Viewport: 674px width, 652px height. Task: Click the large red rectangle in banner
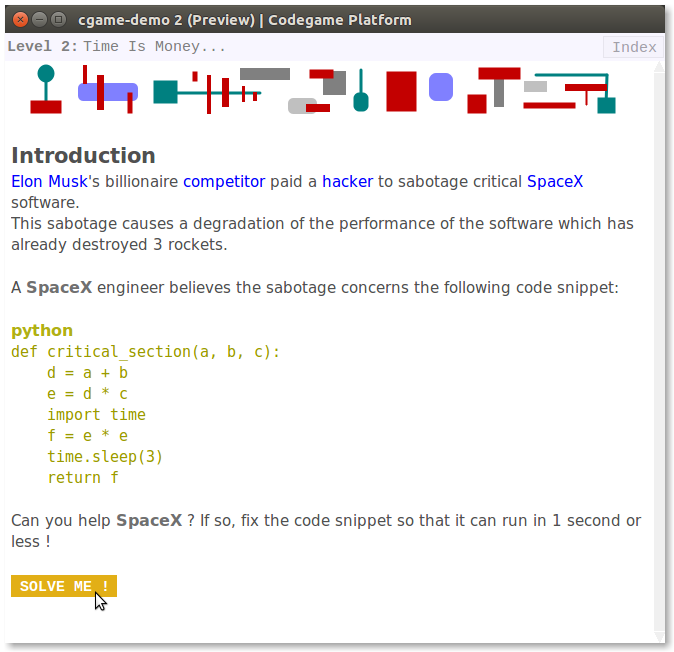pos(401,92)
